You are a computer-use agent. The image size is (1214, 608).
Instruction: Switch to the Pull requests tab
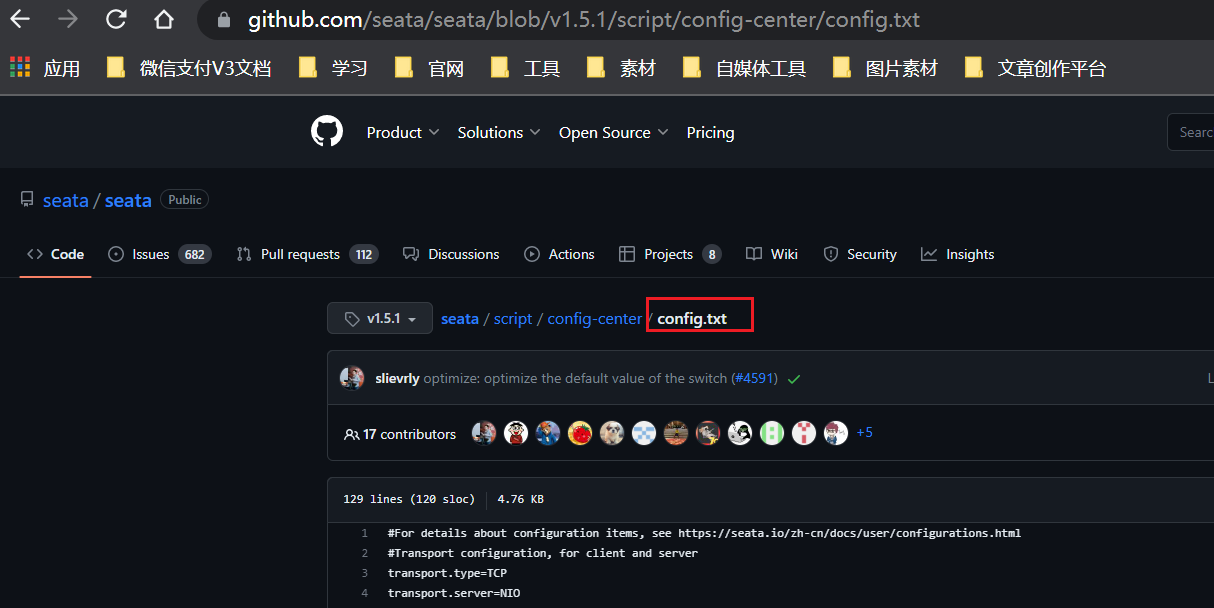tap(306, 254)
